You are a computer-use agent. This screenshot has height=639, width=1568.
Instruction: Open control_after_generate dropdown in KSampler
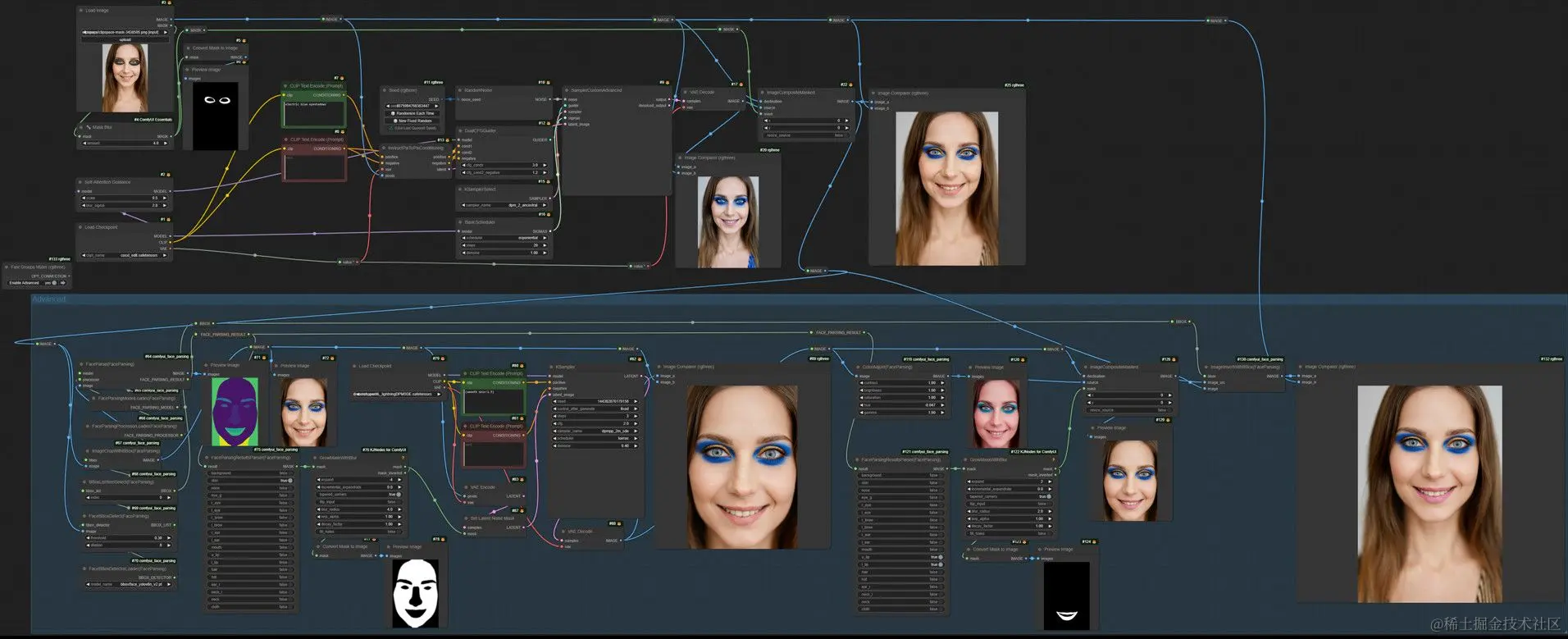595,409
